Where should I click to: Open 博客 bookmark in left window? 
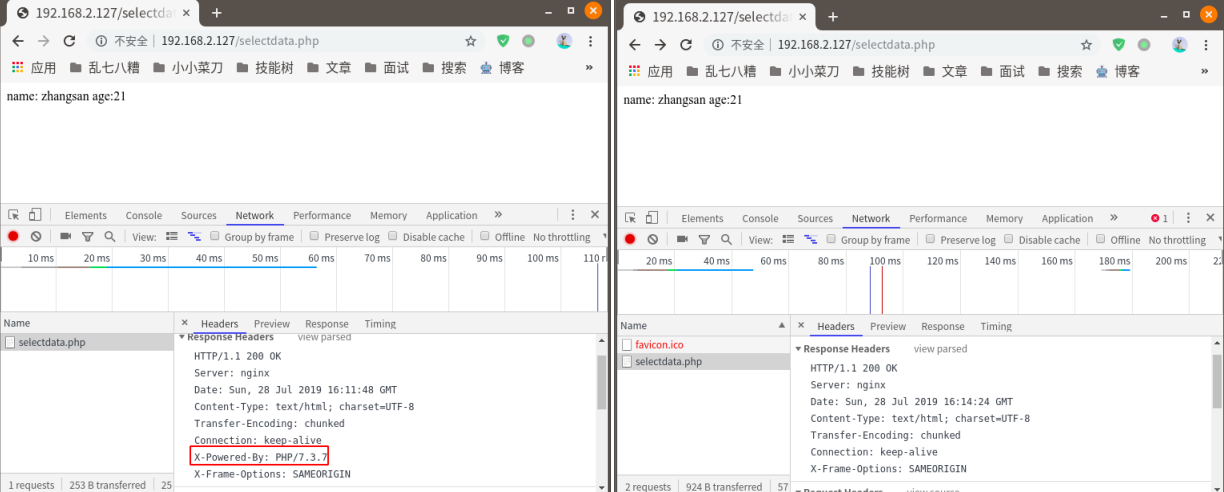503,68
